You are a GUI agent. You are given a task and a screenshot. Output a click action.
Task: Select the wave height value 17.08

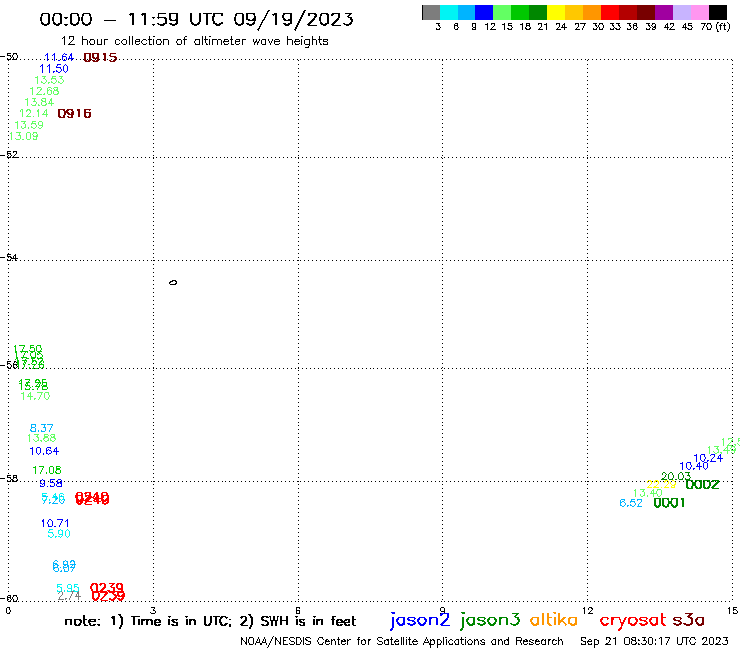point(47,470)
